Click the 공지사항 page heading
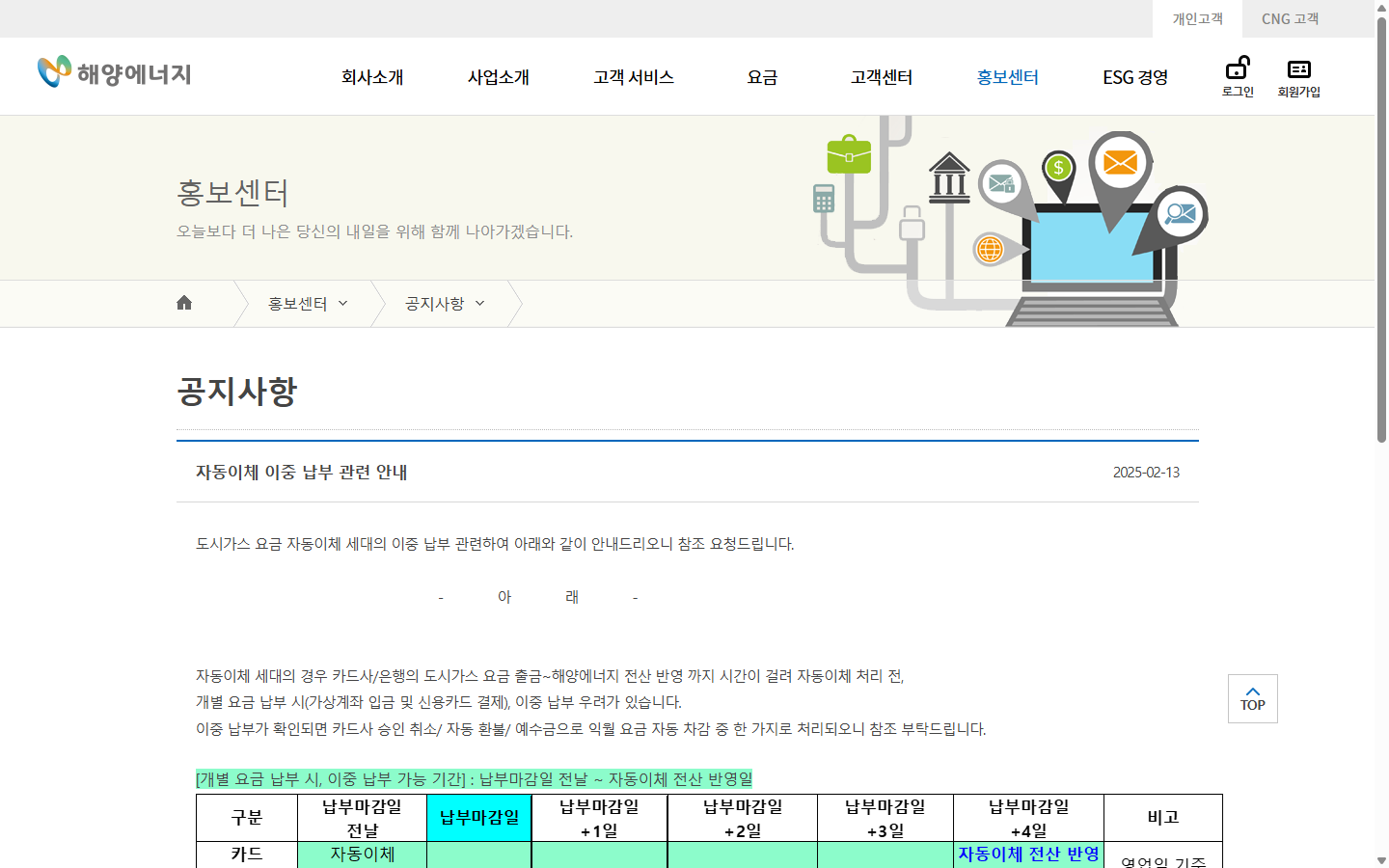Image resolution: width=1389 pixels, height=868 pixels. (x=237, y=391)
